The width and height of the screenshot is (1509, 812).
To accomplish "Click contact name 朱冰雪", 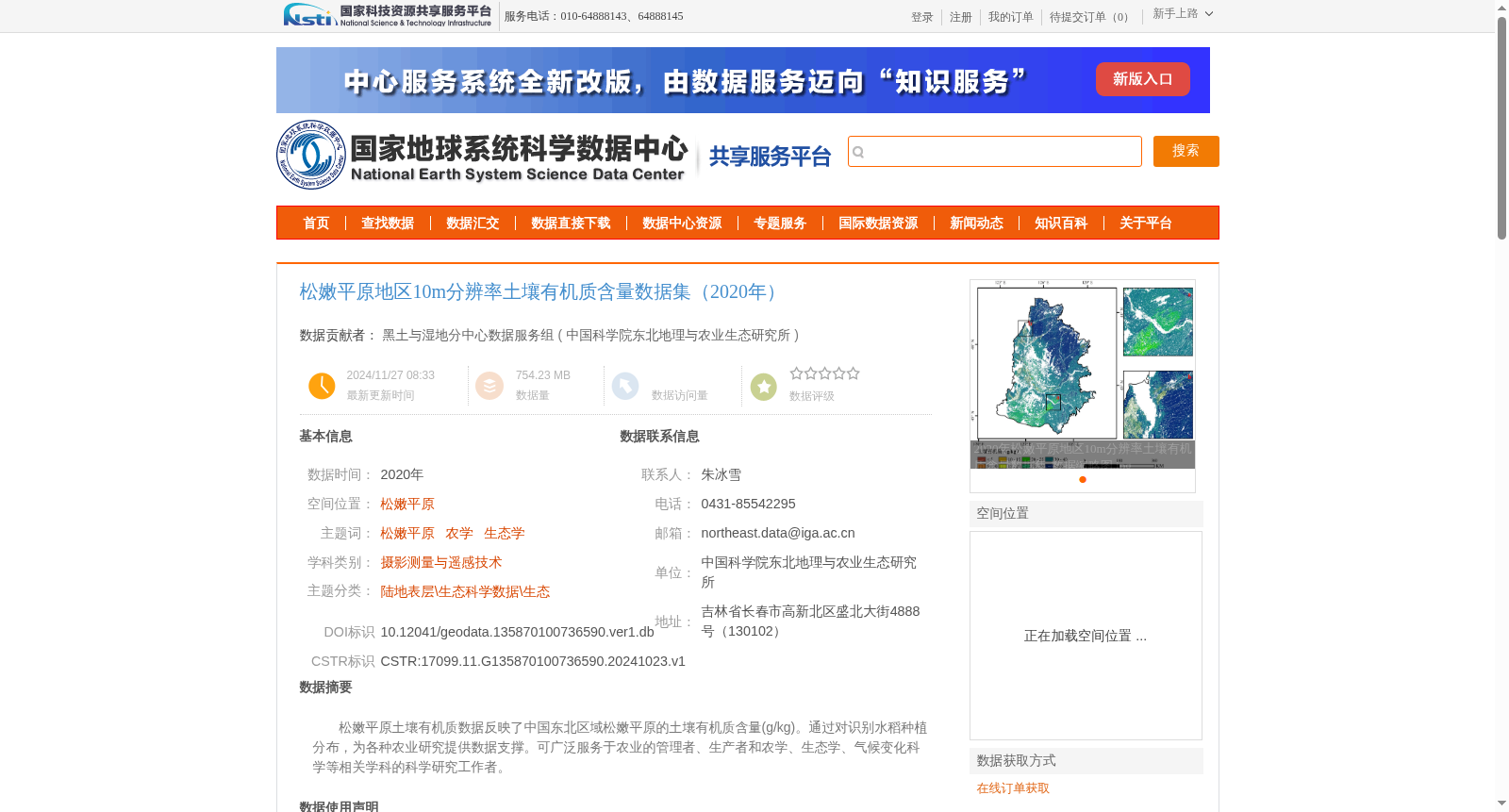I will point(721,475).
